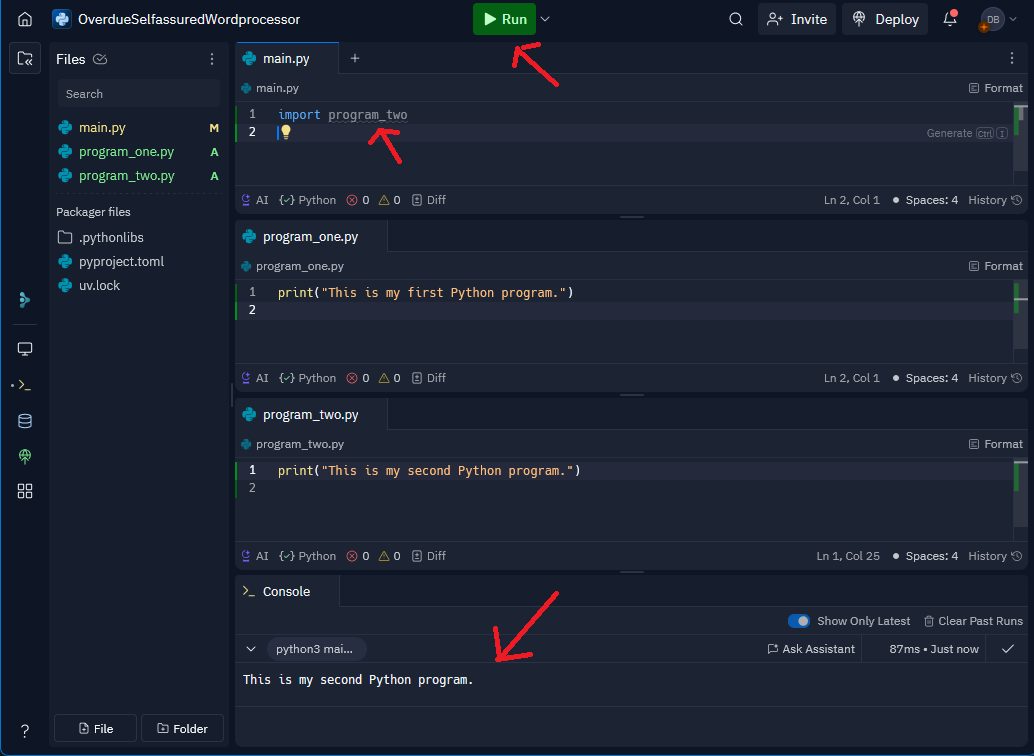Screen dimensions: 1034x756
Task: Open main.py in the file tree
Action: pyautogui.click(x=138, y=127)
